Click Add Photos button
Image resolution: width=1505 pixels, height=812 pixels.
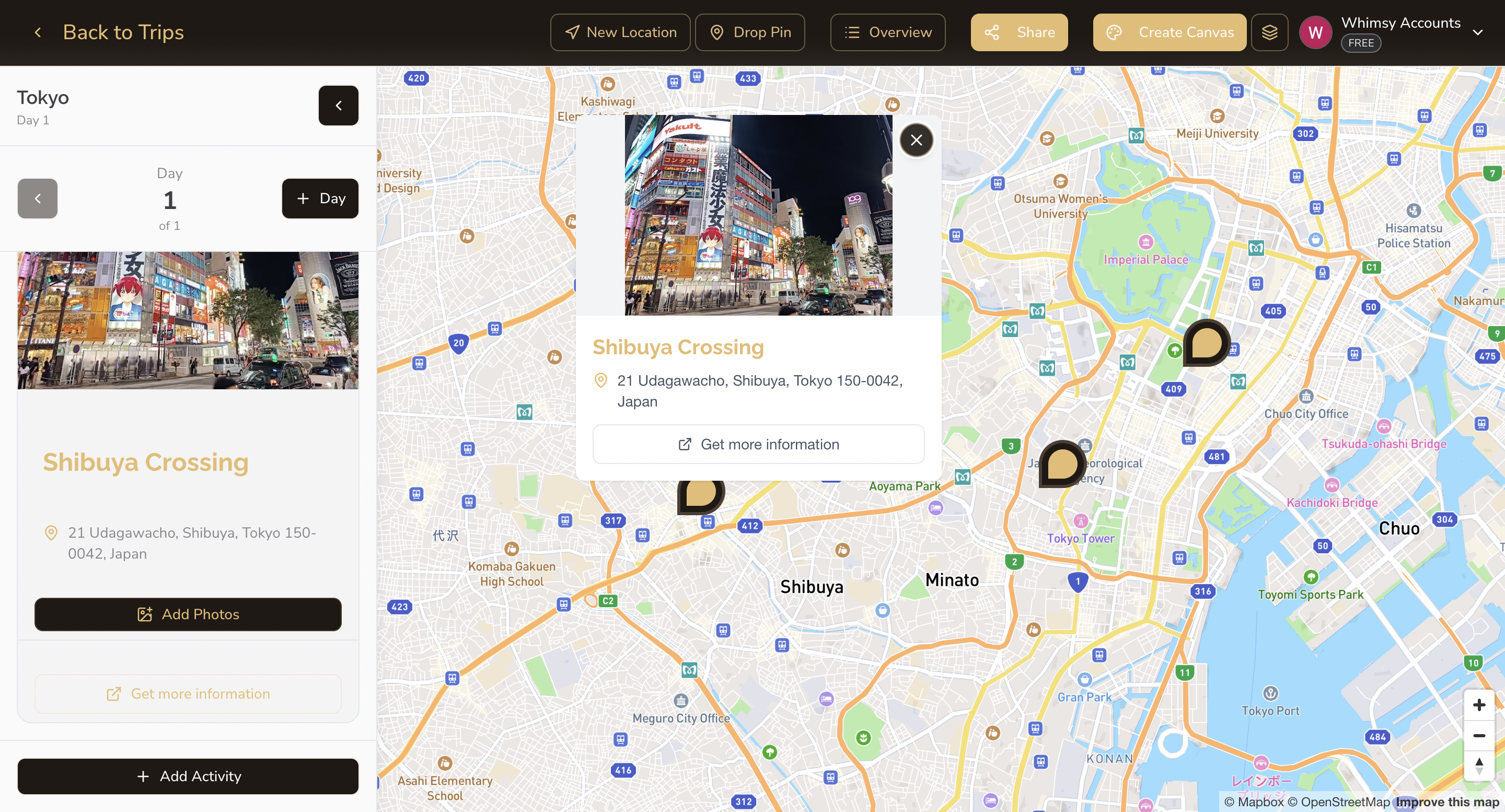tap(188, 614)
